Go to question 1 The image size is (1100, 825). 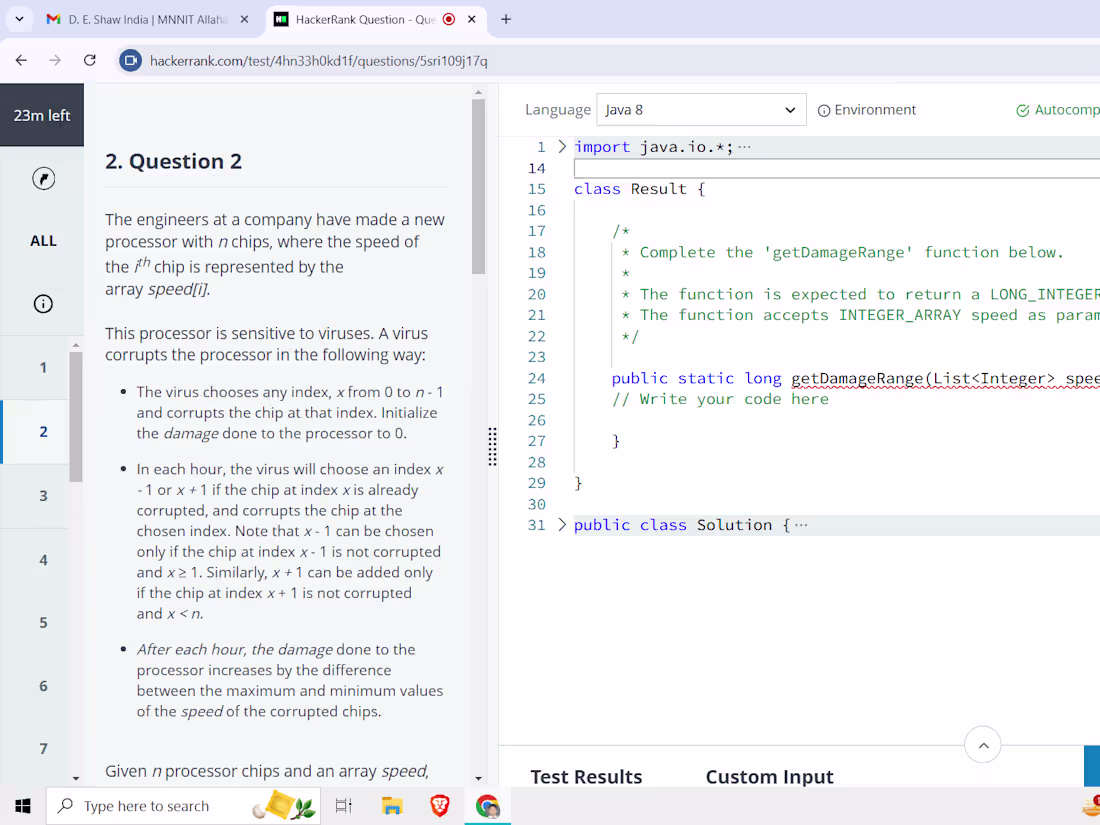point(43,368)
